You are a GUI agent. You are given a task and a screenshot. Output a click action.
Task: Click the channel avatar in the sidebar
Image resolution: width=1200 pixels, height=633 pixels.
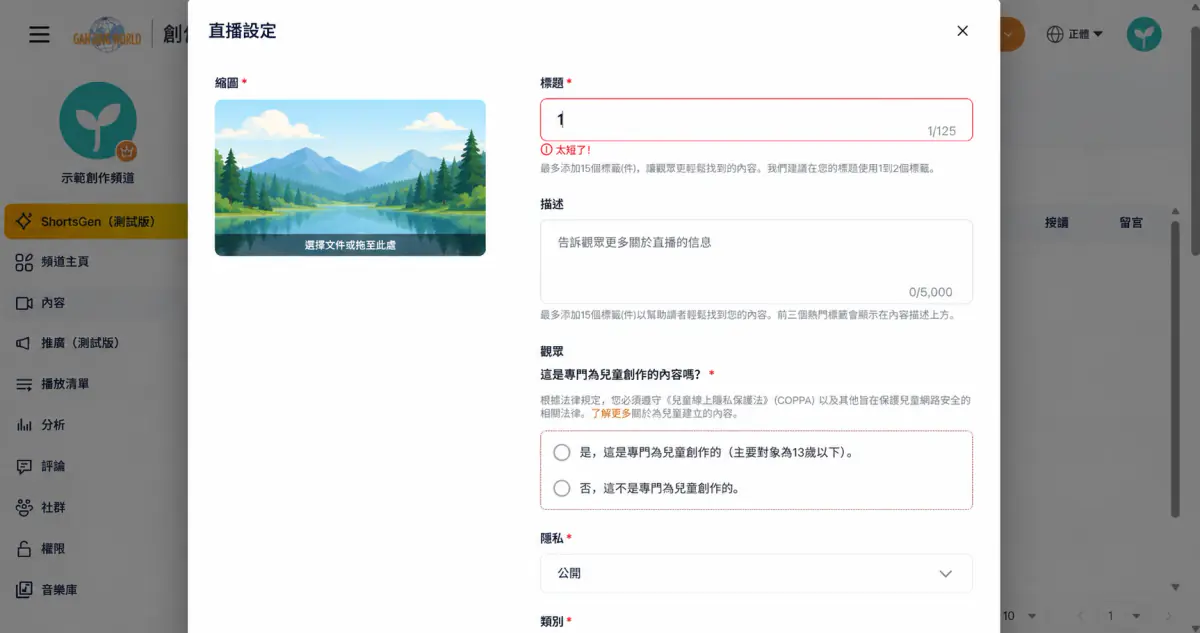tap(98, 121)
